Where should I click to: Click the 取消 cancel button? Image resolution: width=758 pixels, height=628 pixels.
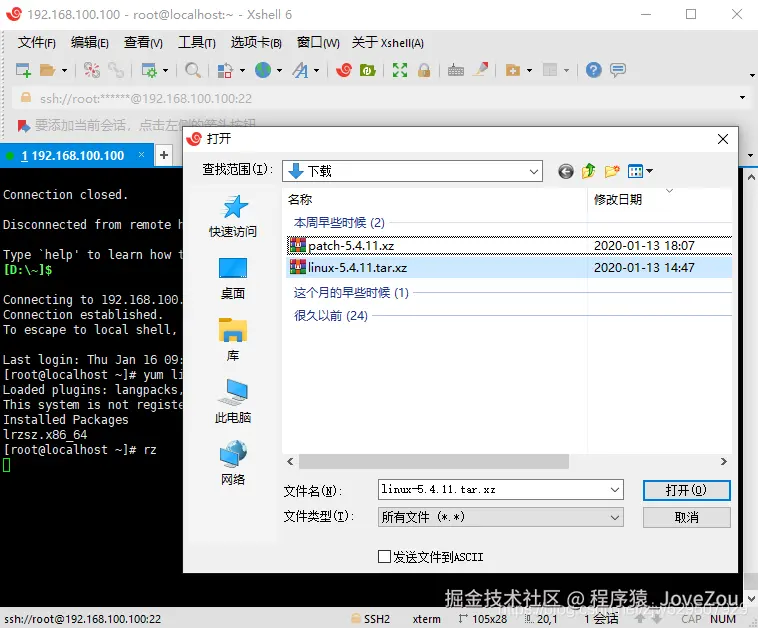(x=686, y=518)
